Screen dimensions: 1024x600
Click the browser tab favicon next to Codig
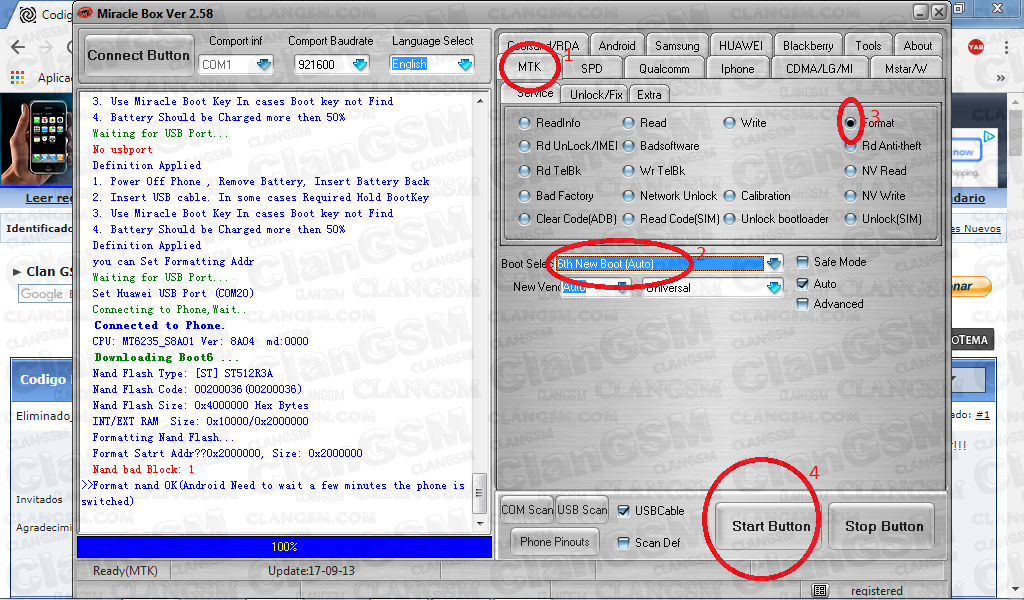(28, 14)
